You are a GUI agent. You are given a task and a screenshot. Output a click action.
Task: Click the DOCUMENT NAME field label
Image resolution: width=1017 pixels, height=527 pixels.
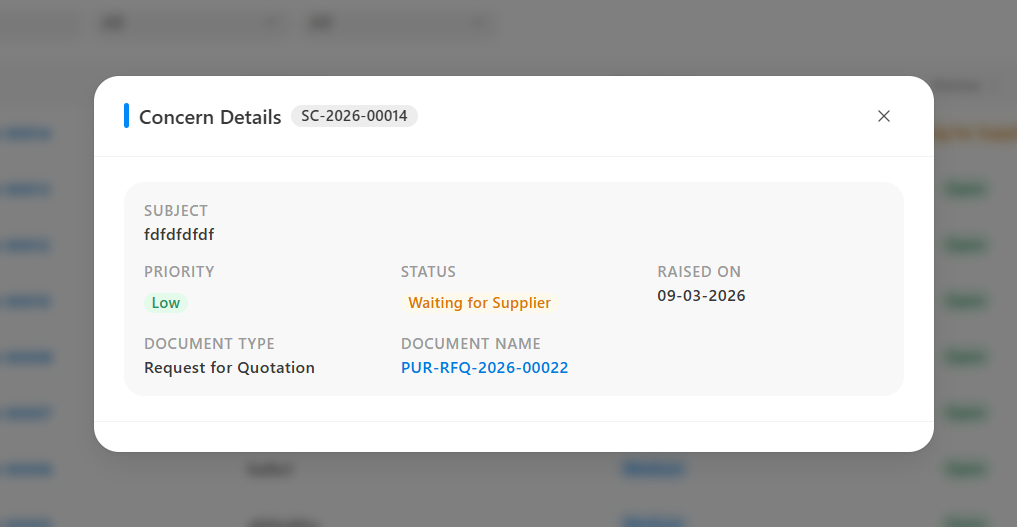pyautogui.click(x=471, y=344)
